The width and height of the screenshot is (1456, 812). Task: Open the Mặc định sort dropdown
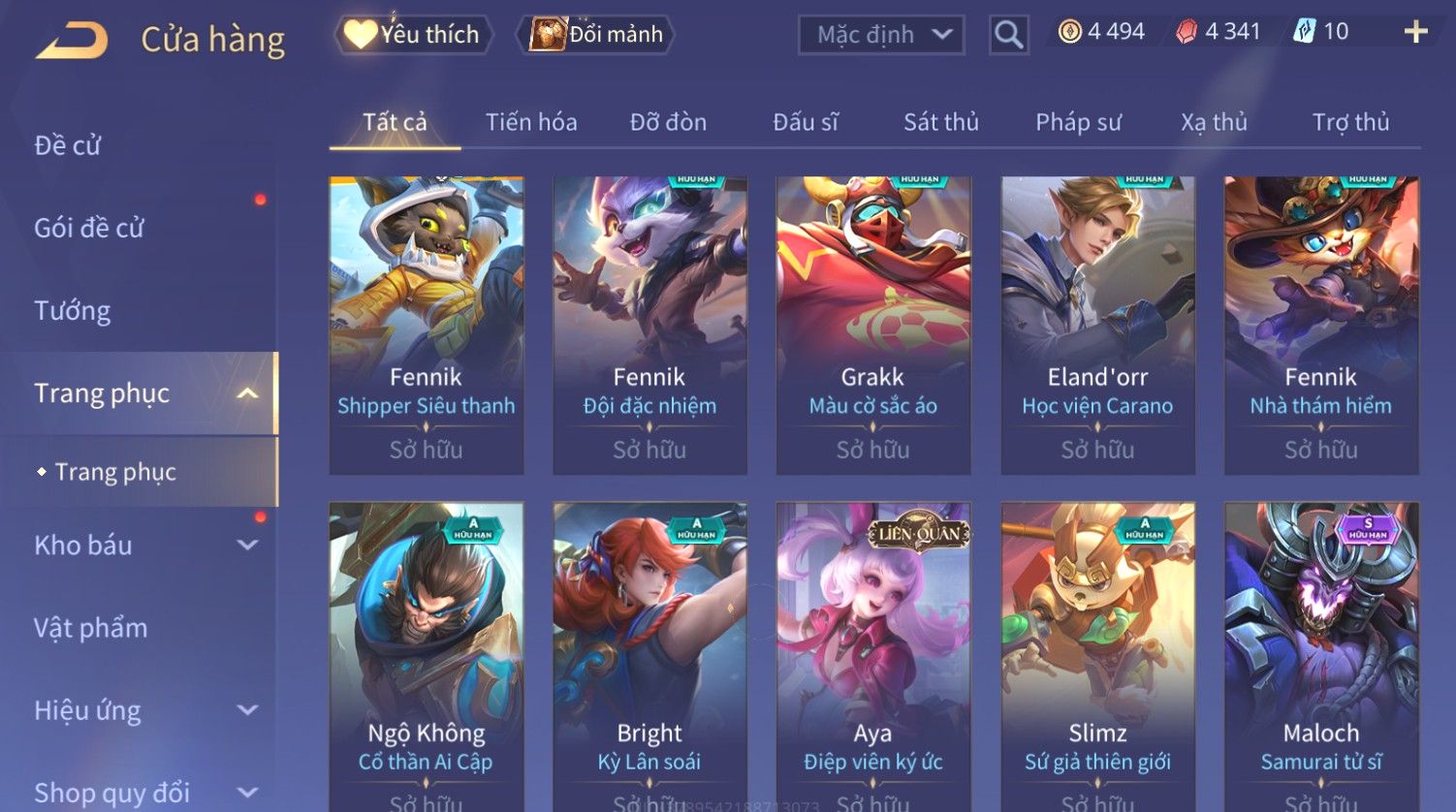pyautogui.click(x=881, y=35)
